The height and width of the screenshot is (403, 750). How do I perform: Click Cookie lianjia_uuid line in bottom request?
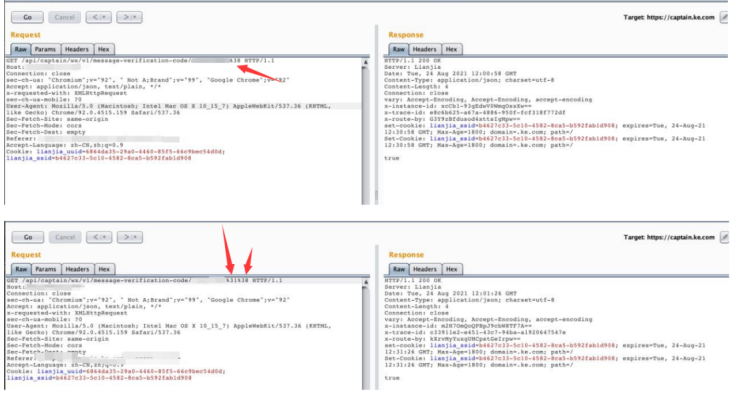coord(116,371)
